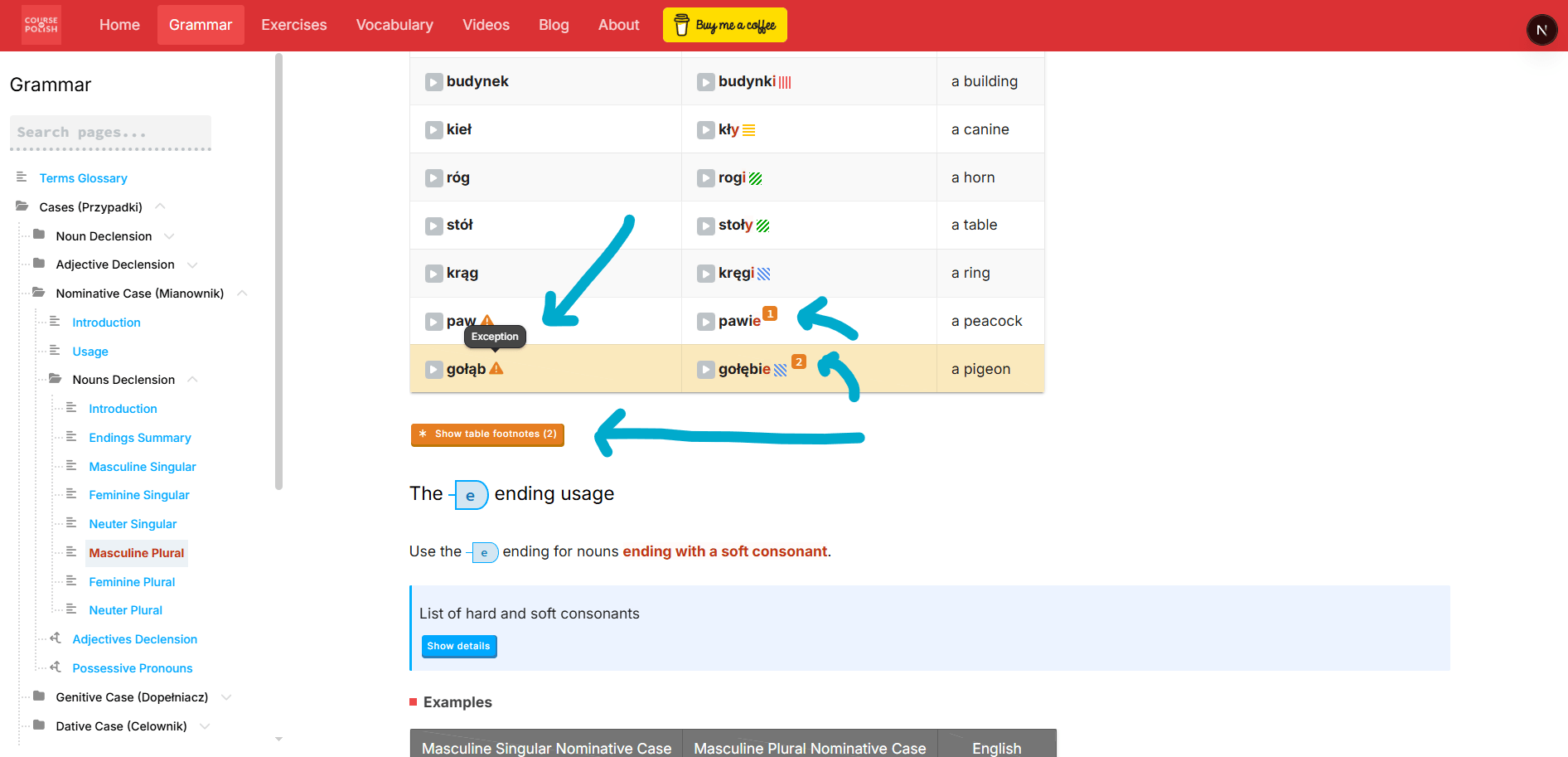Image resolution: width=1568 pixels, height=757 pixels.
Task: Open the user avatar in top right
Action: pos(1541,30)
